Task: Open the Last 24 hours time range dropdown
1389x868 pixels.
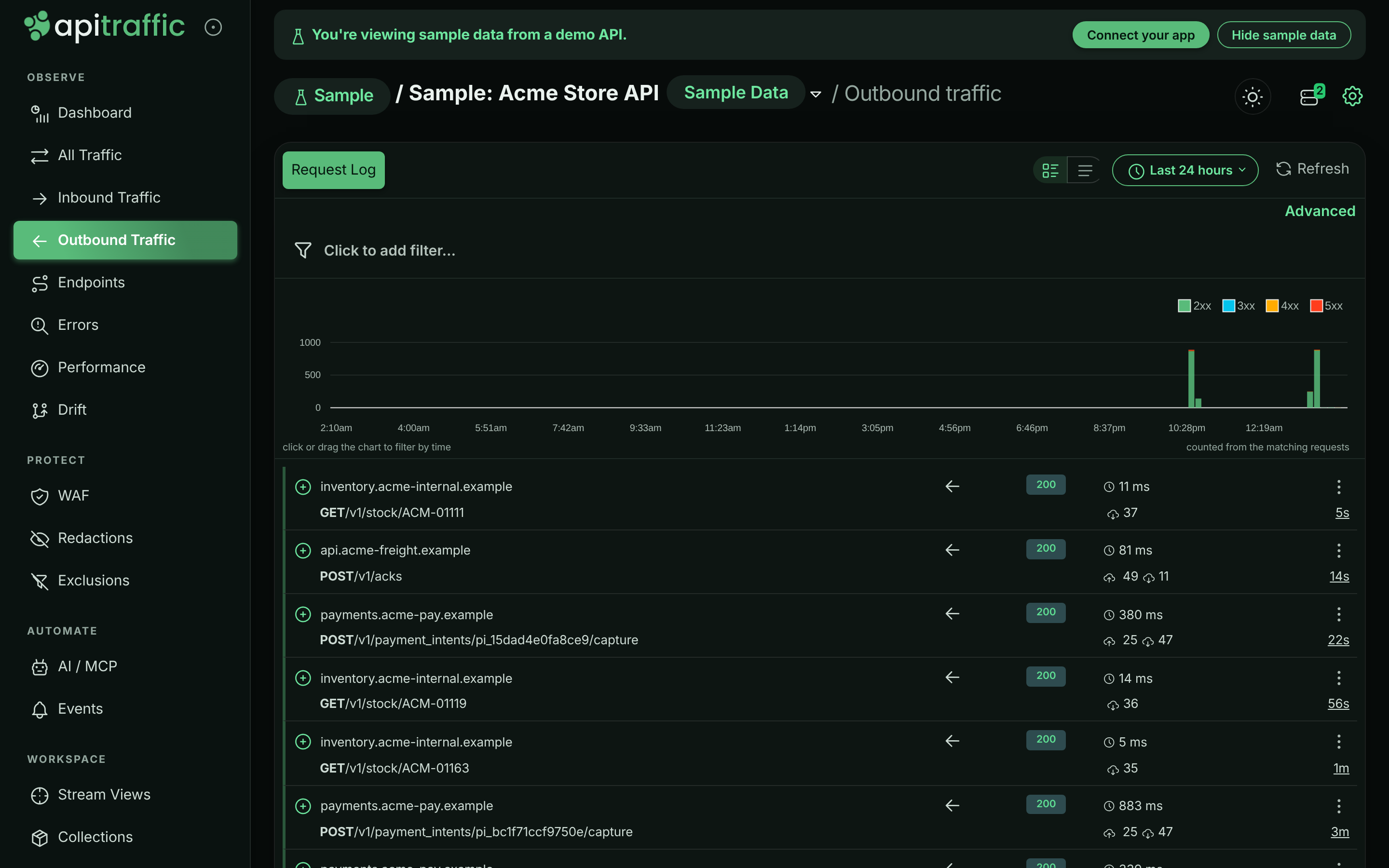Action: coord(1185,171)
